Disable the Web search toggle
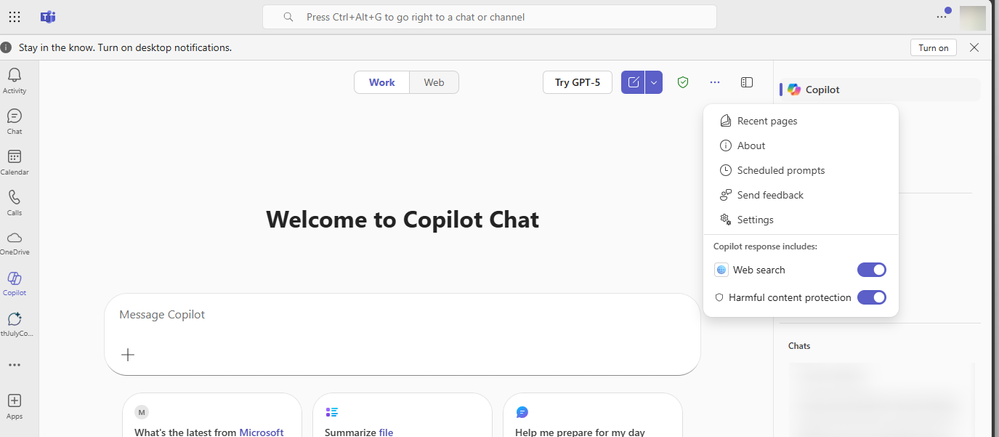999x437 pixels. (872, 270)
